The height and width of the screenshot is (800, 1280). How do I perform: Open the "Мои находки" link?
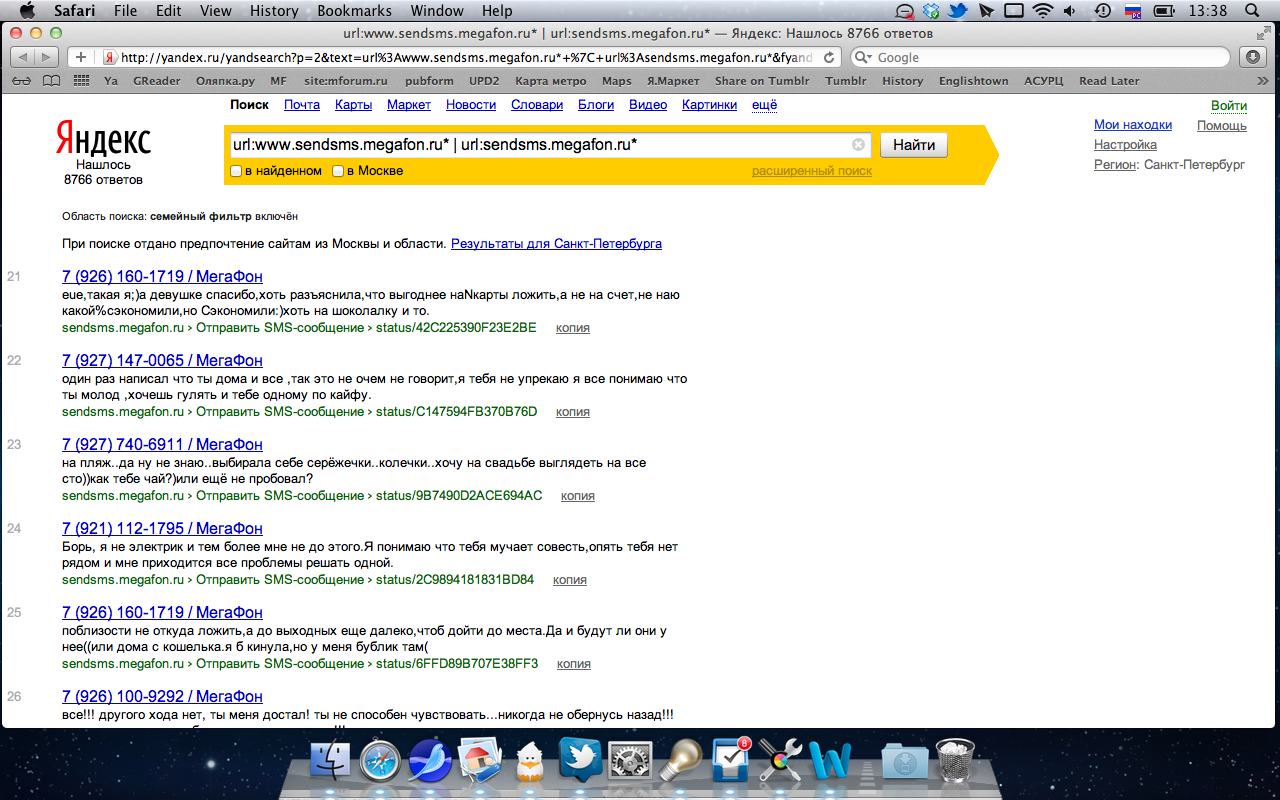pyautogui.click(x=1133, y=125)
